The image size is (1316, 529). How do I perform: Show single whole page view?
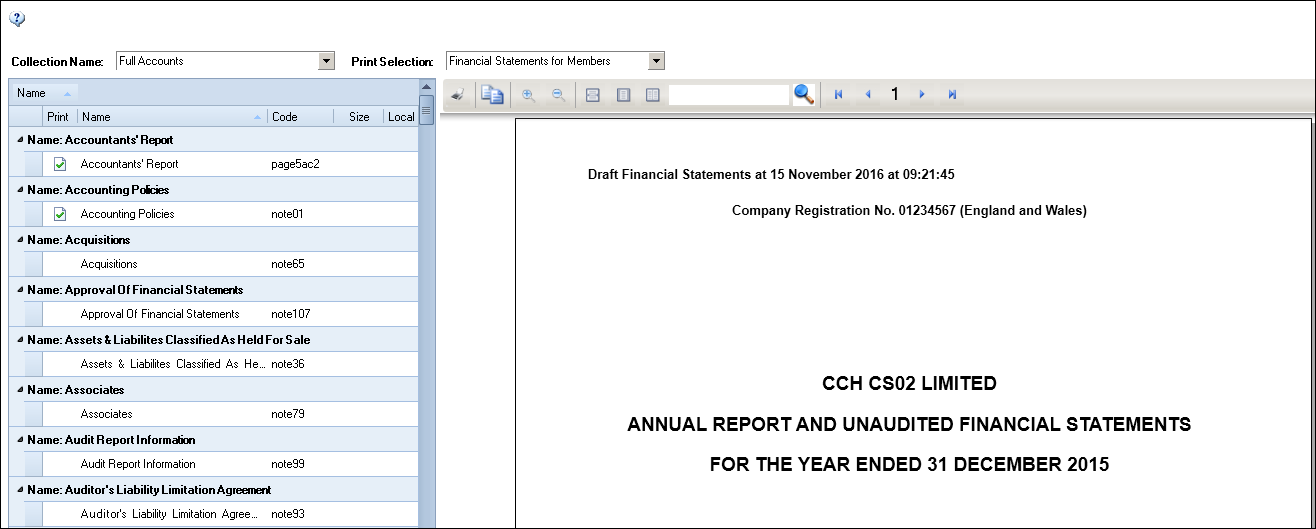623,95
